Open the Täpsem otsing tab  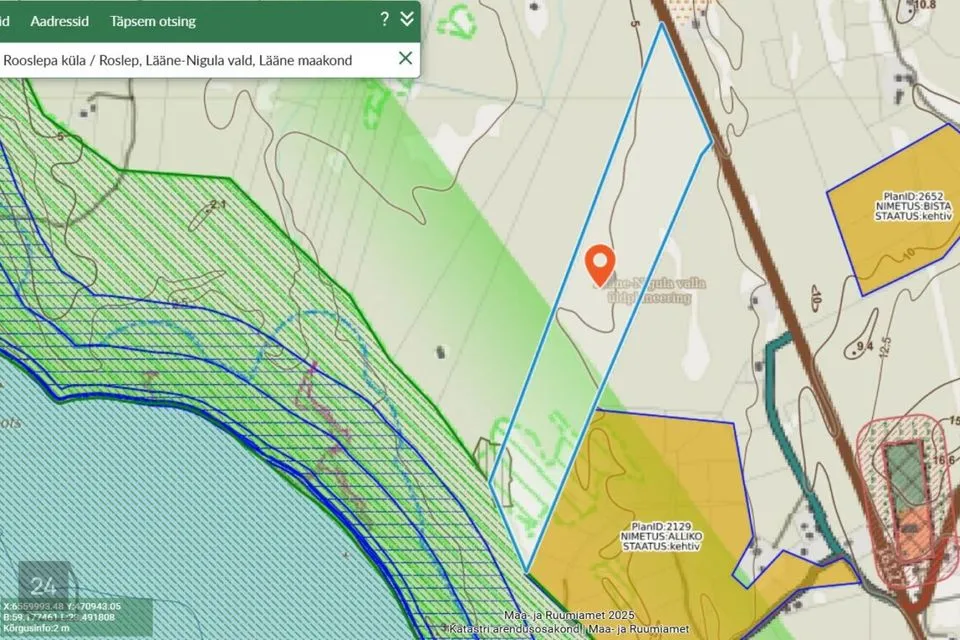[153, 21]
